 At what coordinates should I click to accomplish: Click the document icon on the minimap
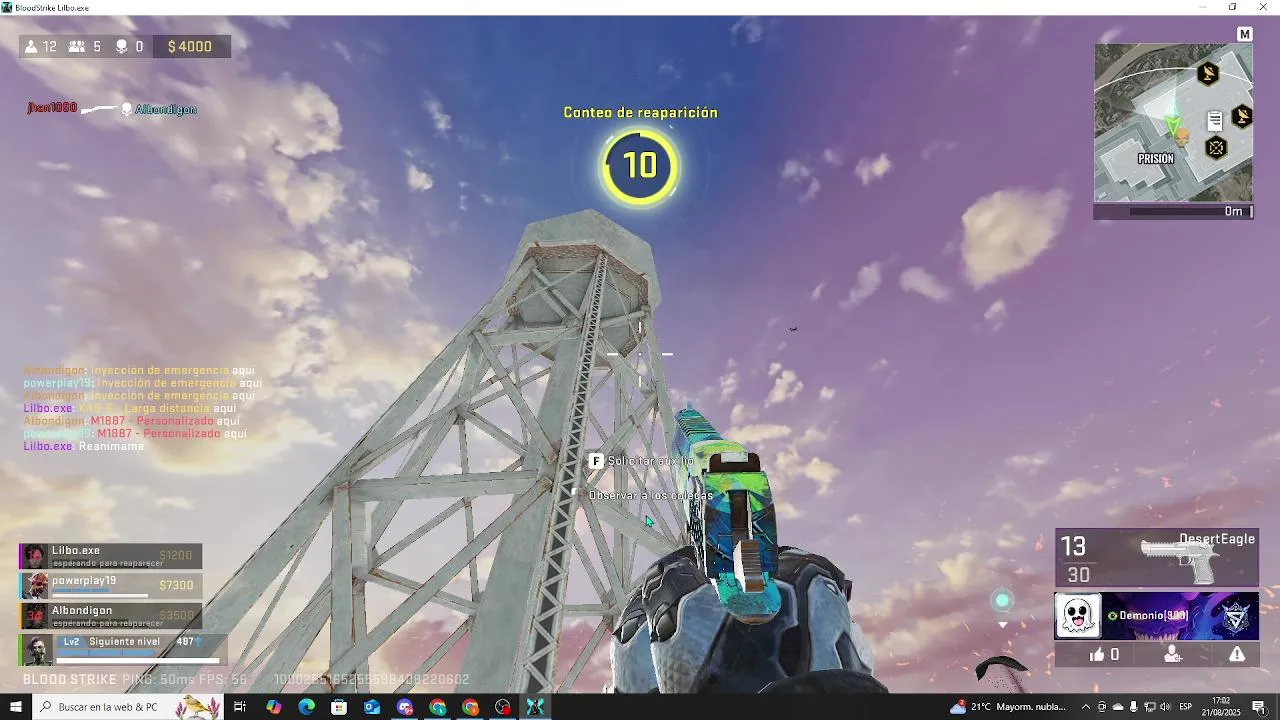click(1215, 121)
